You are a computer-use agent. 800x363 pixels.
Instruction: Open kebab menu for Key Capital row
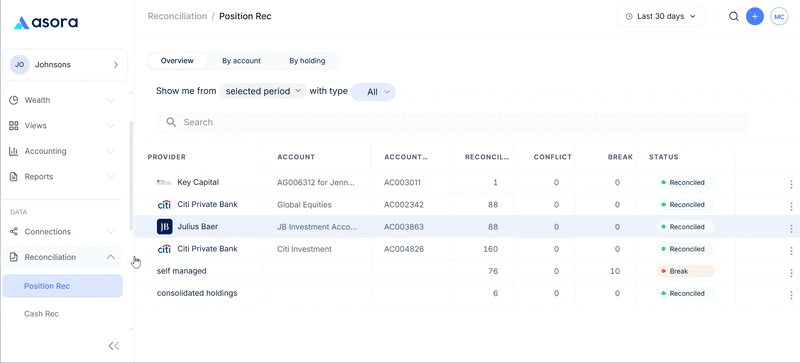point(791,184)
